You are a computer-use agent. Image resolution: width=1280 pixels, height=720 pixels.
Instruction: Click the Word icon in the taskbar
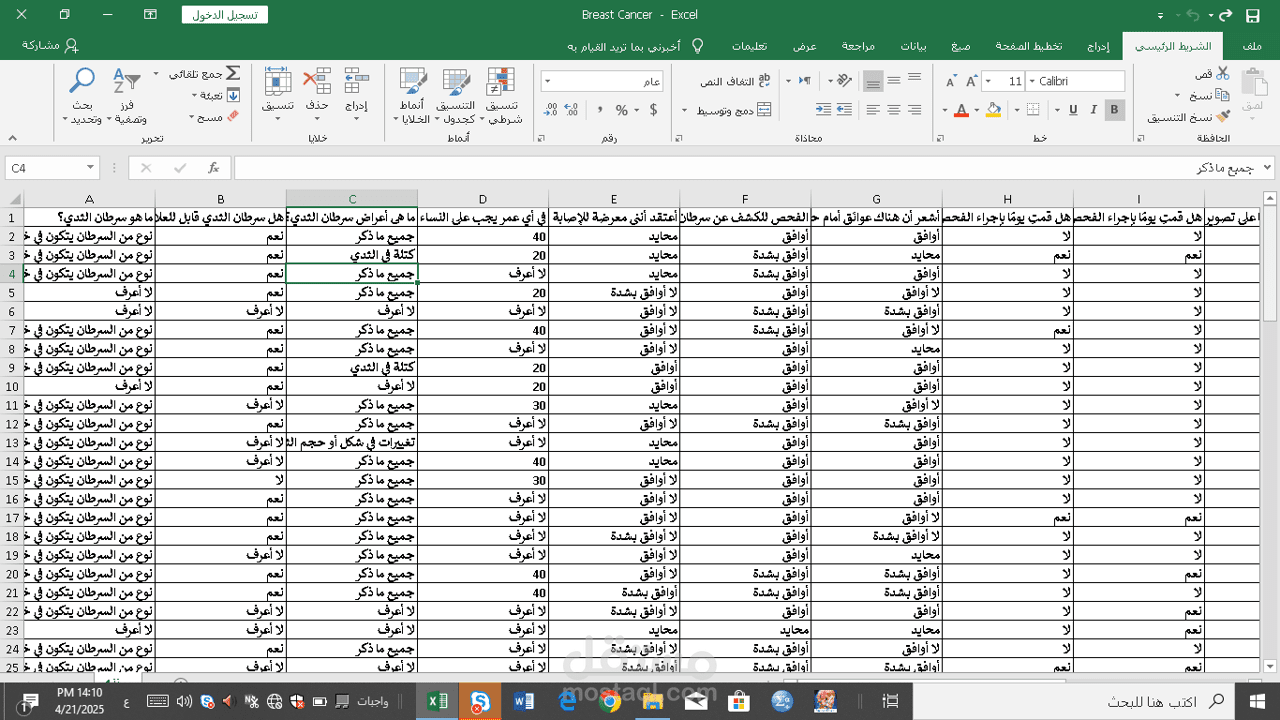pyautogui.click(x=524, y=702)
